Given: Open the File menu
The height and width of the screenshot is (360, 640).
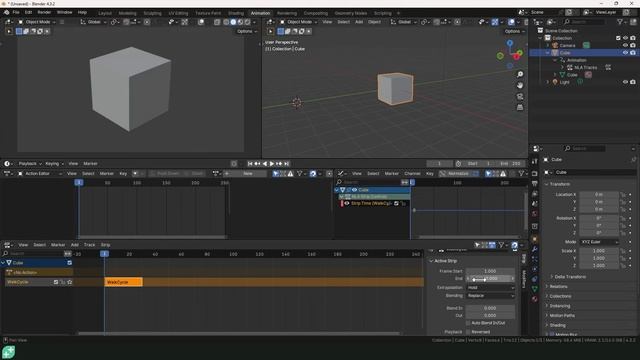Looking at the screenshot, I should click(x=16, y=12).
